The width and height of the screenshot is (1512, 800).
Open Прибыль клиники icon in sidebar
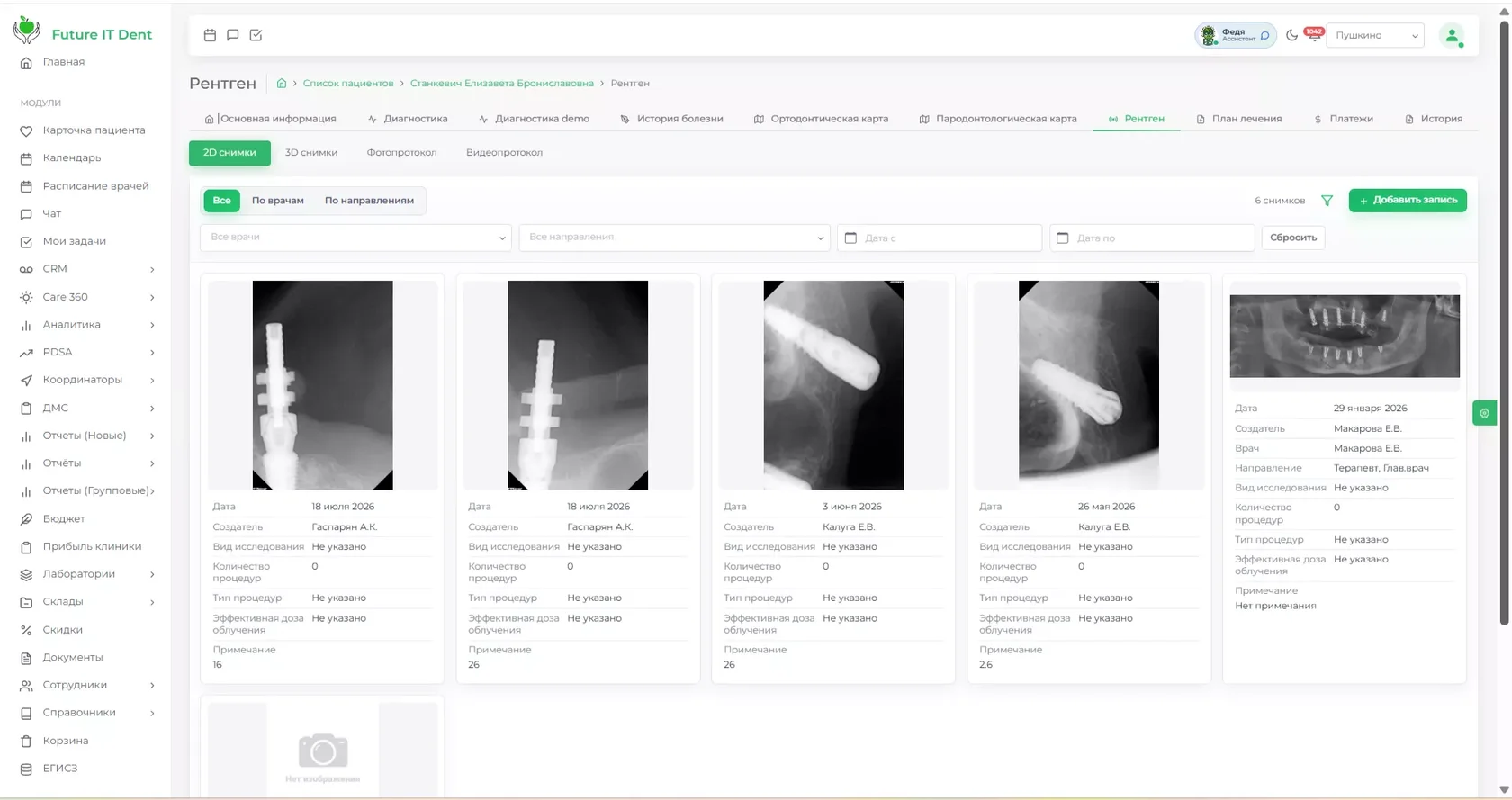click(26, 547)
